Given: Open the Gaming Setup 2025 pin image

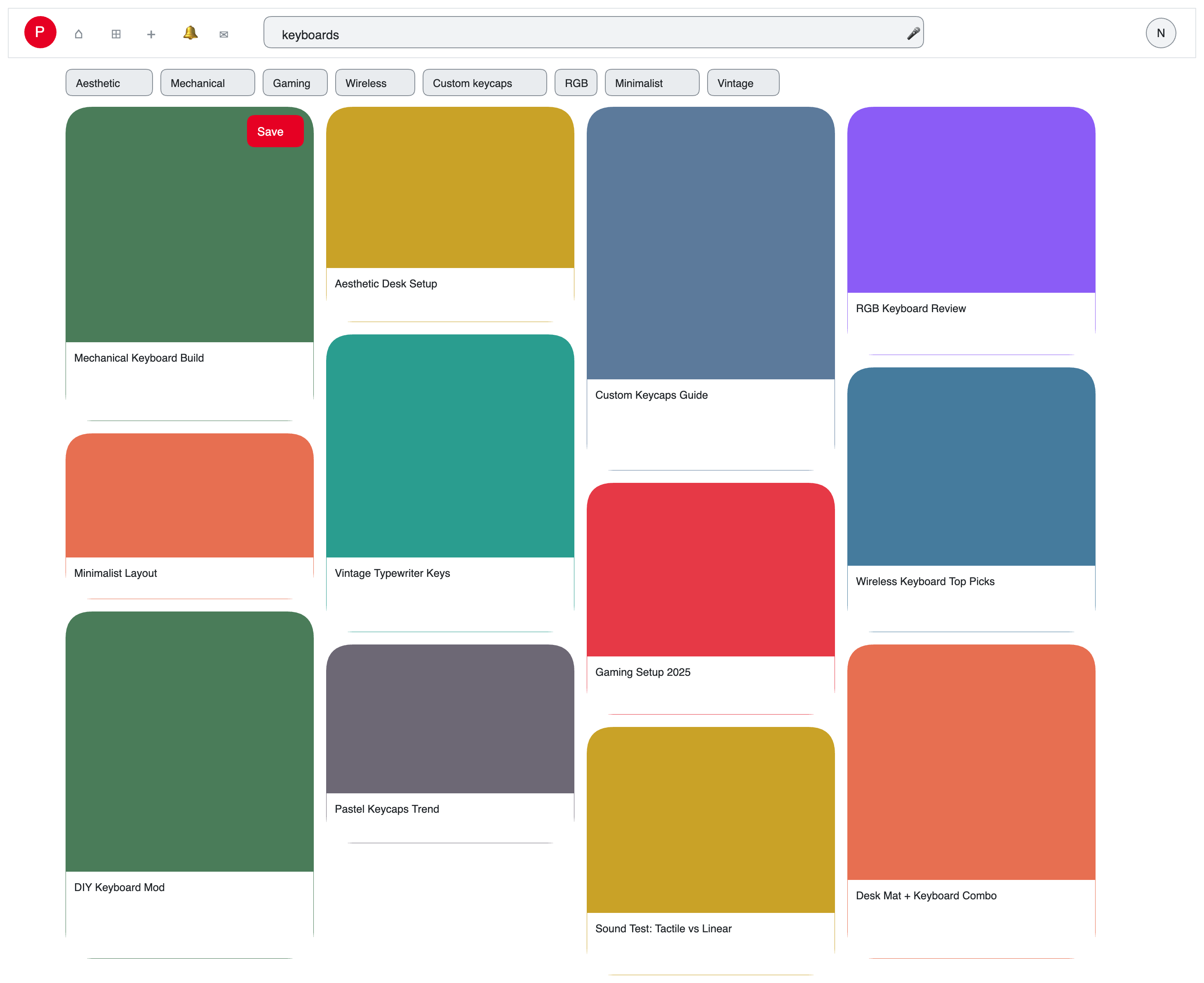Looking at the screenshot, I should [710, 570].
